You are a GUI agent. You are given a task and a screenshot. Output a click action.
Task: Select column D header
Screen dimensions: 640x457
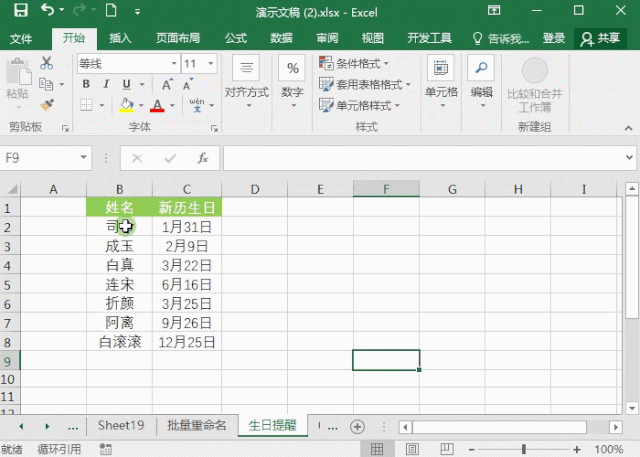pos(255,189)
